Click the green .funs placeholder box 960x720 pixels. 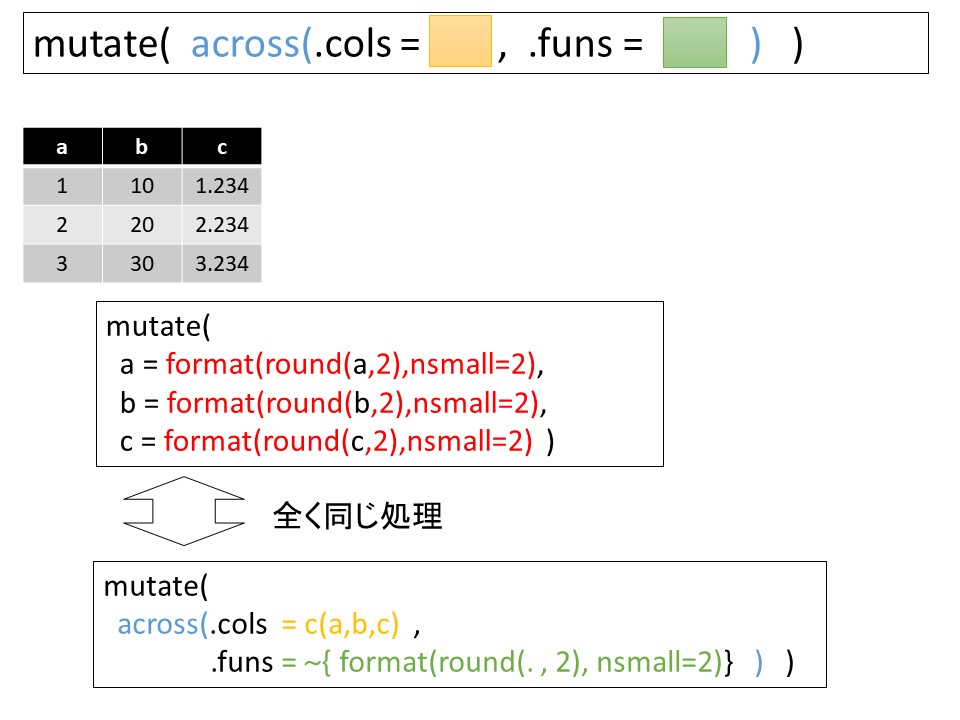coord(694,41)
